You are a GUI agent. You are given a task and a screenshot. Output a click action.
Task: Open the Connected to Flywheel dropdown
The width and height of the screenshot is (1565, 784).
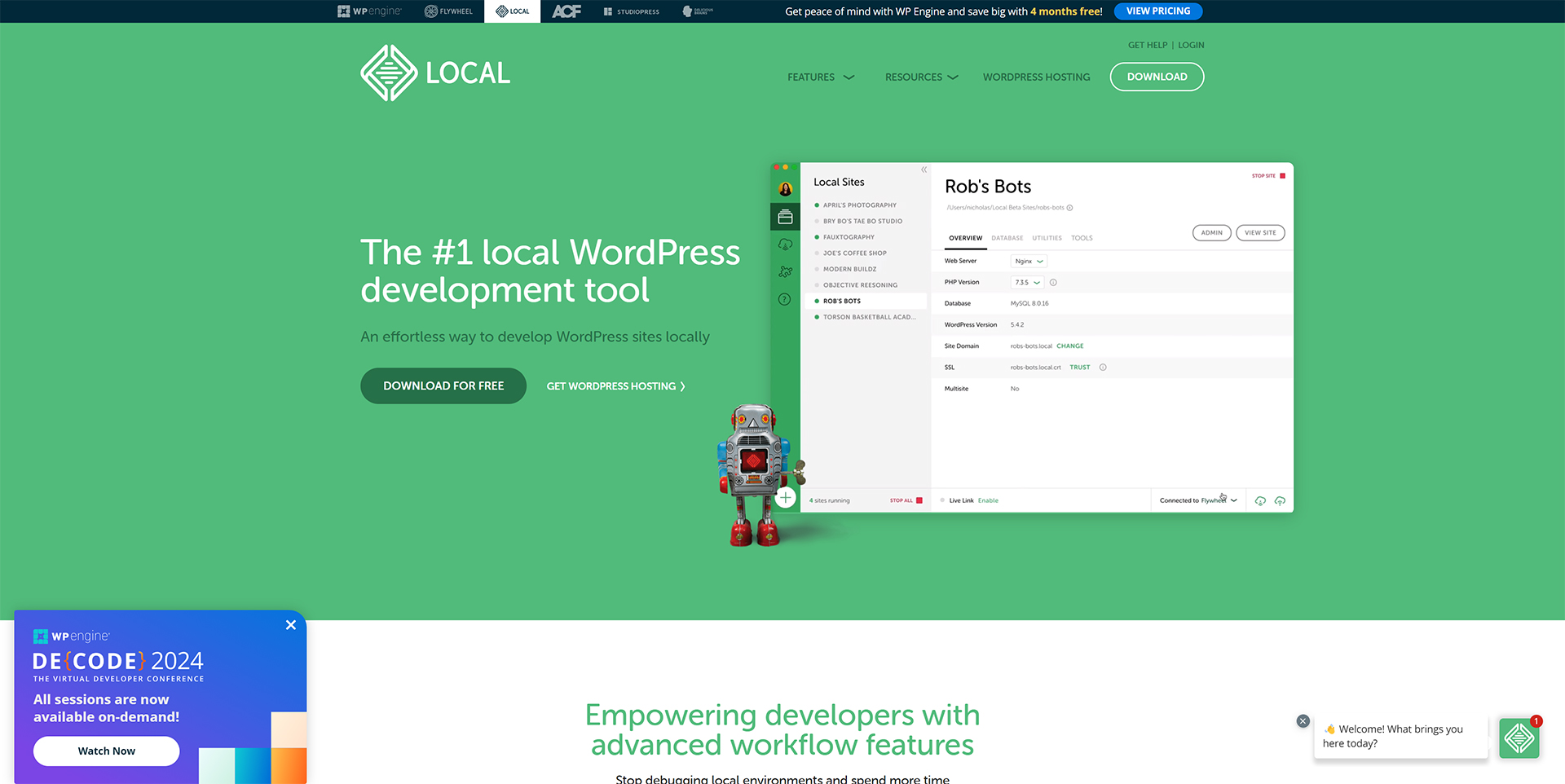pos(1198,500)
